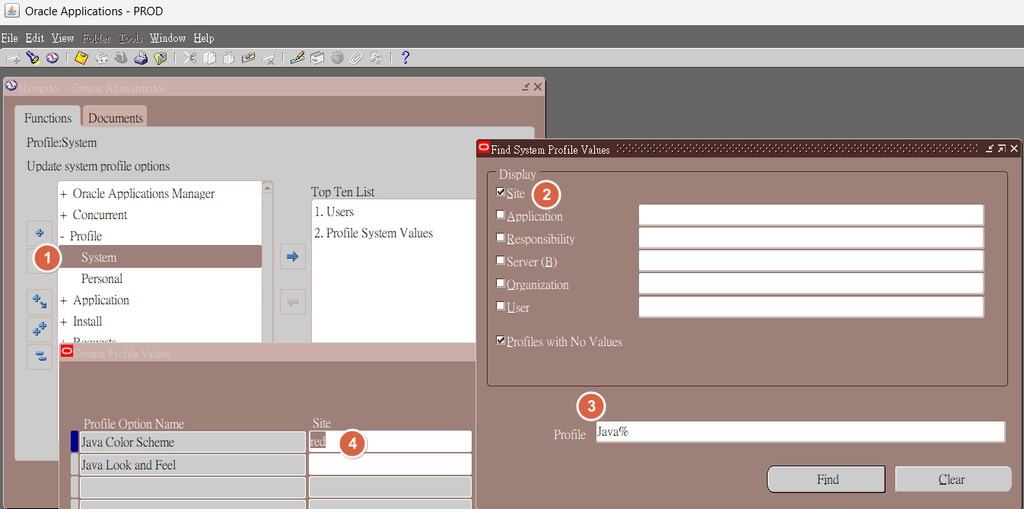1024x509 pixels.
Task: Expand the Application tree node
Action: click(x=63, y=301)
